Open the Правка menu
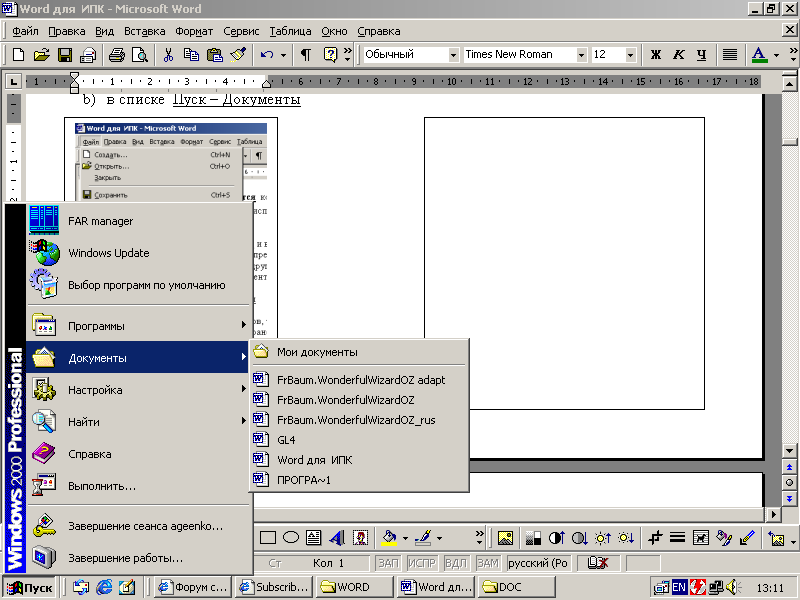Image resolution: width=800 pixels, height=600 pixels. pos(67,31)
